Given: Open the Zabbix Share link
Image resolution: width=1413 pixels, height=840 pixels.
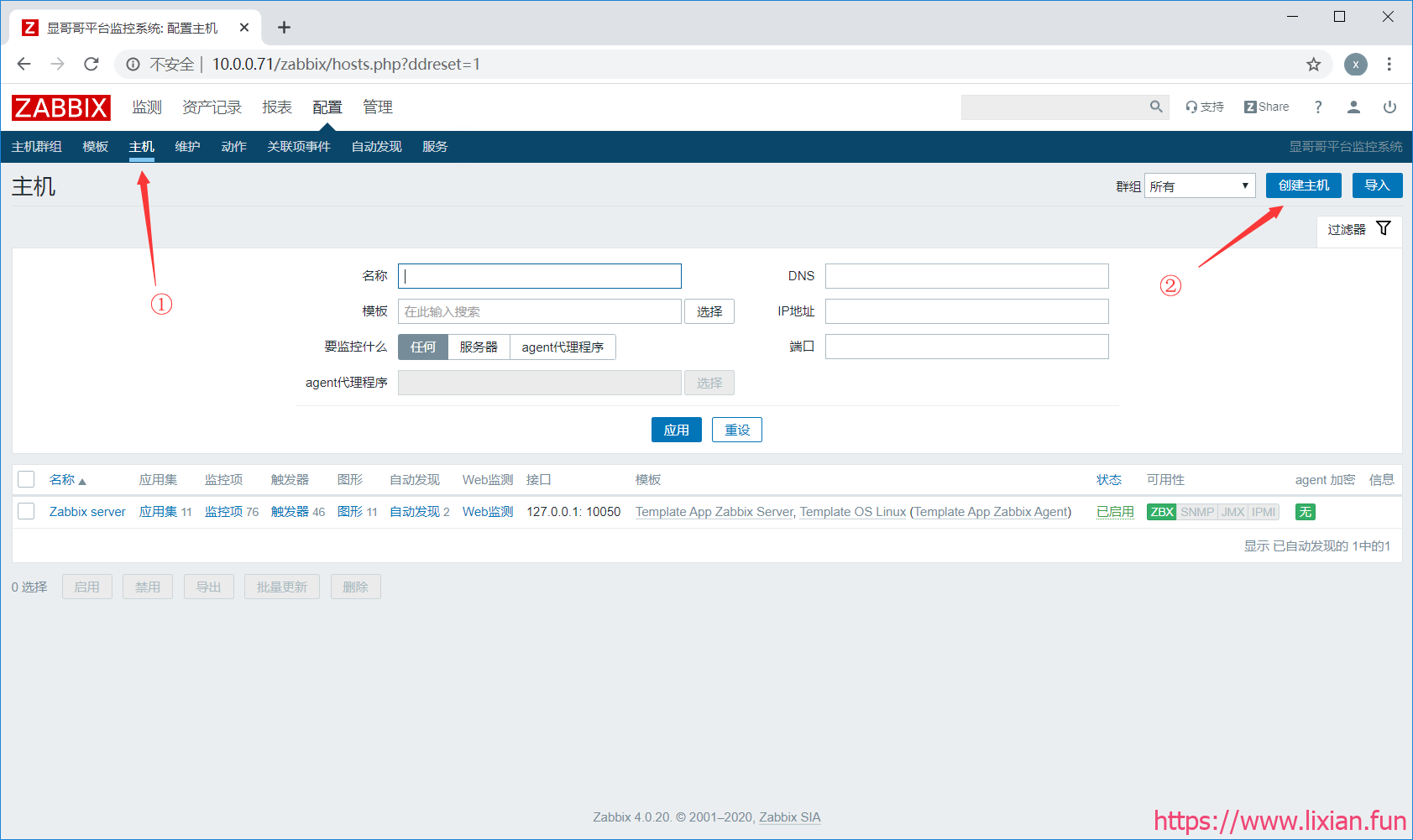Looking at the screenshot, I should pos(1266,107).
